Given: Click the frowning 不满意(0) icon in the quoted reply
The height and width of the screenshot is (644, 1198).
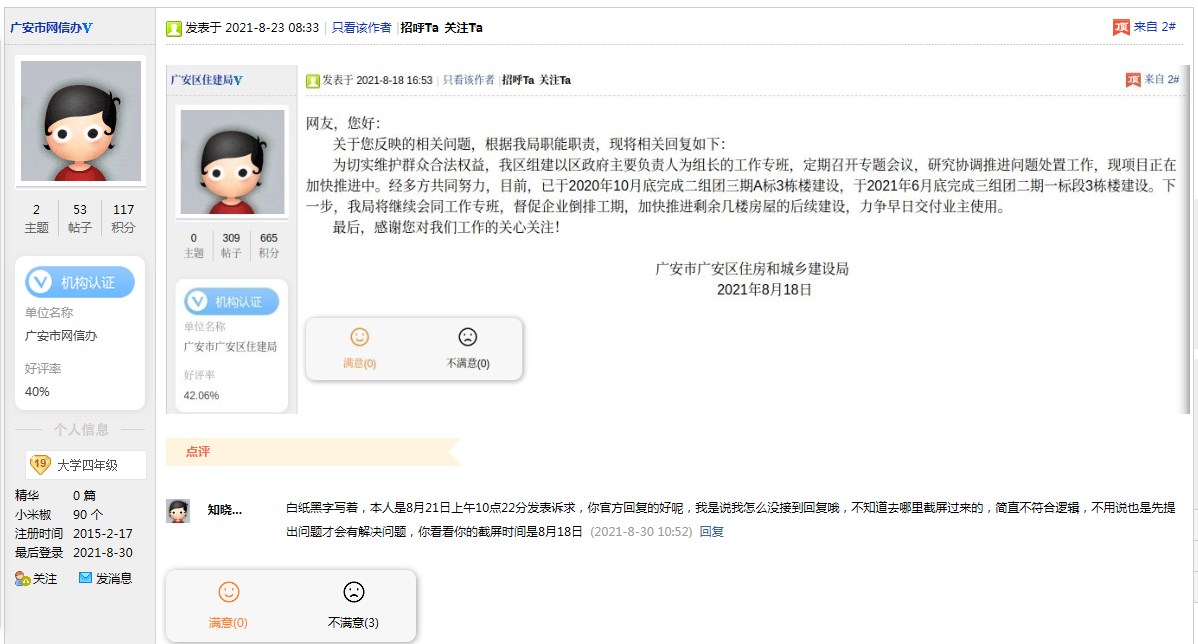Looking at the screenshot, I should coord(467,338).
